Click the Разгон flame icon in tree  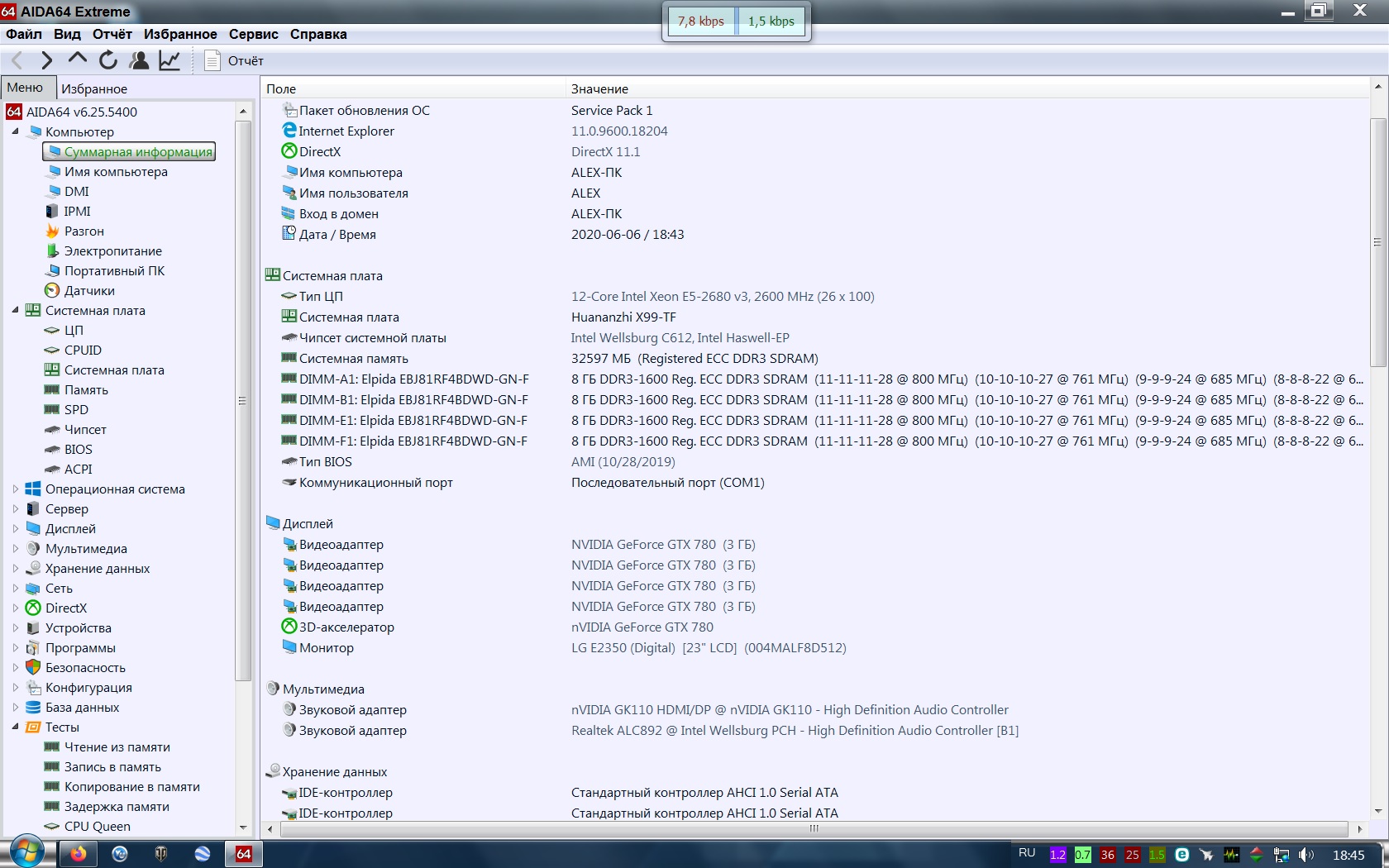click(x=52, y=231)
